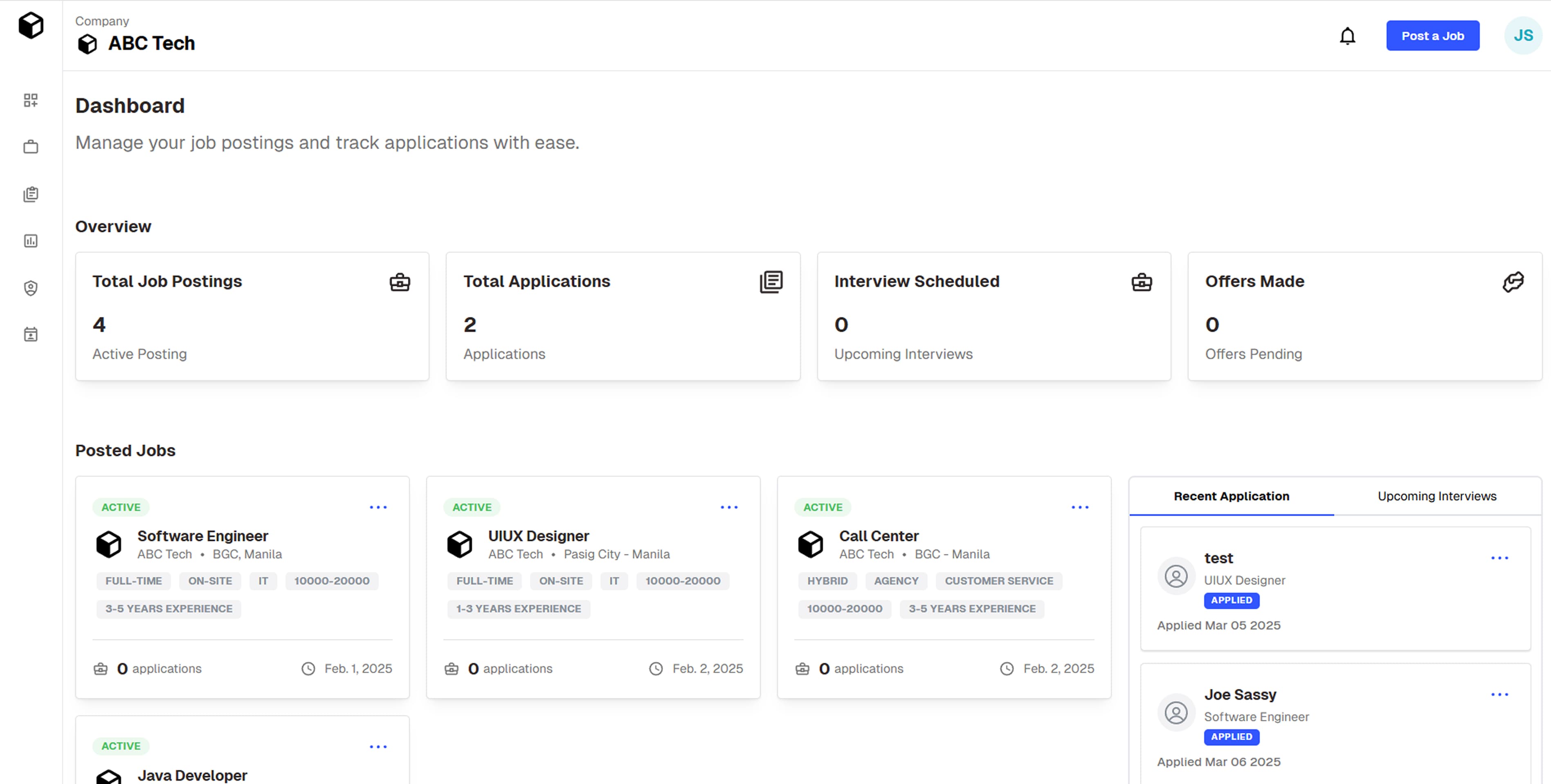This screenshot has width=1551, height=784.
Task: Open the JS user avatar menu
Action: click(1523, 36)
